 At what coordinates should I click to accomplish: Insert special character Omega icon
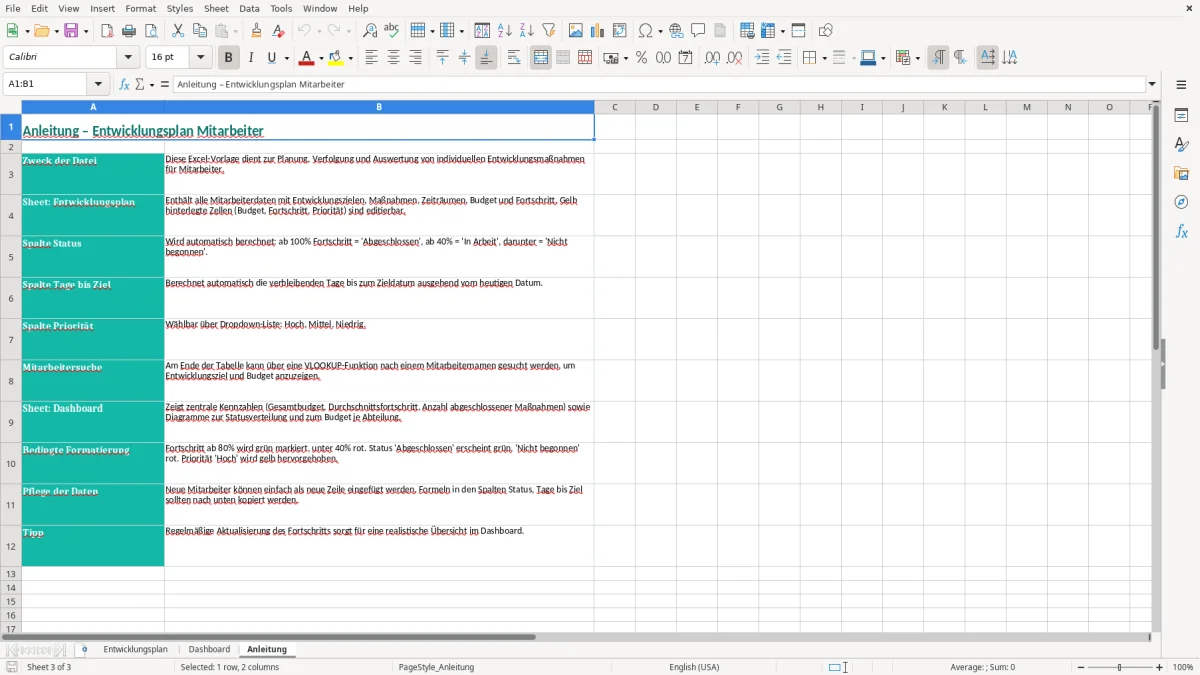645,31
